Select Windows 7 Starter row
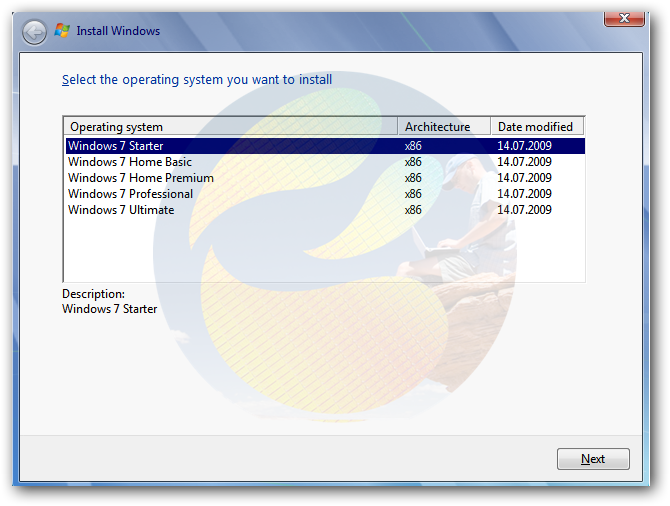Viewport: 670px width, 506px height. tap(325, 146)
